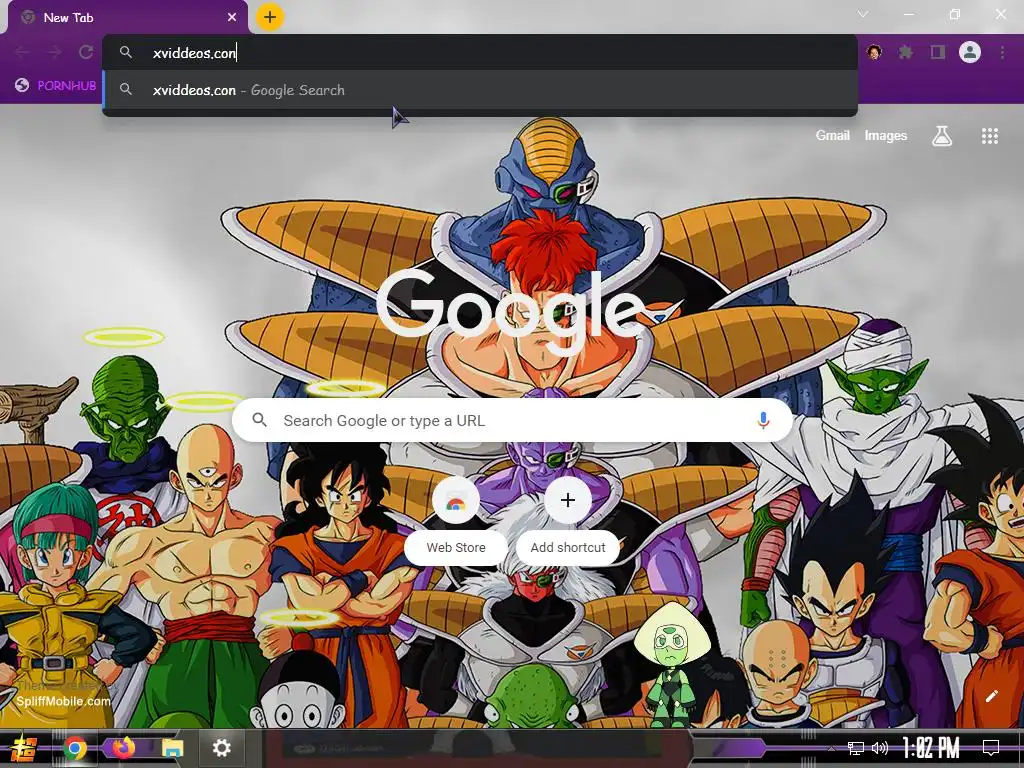The height and width of the screenshot is (768, 1024).
Task: Click the Google search box
Action: (513, 421)
